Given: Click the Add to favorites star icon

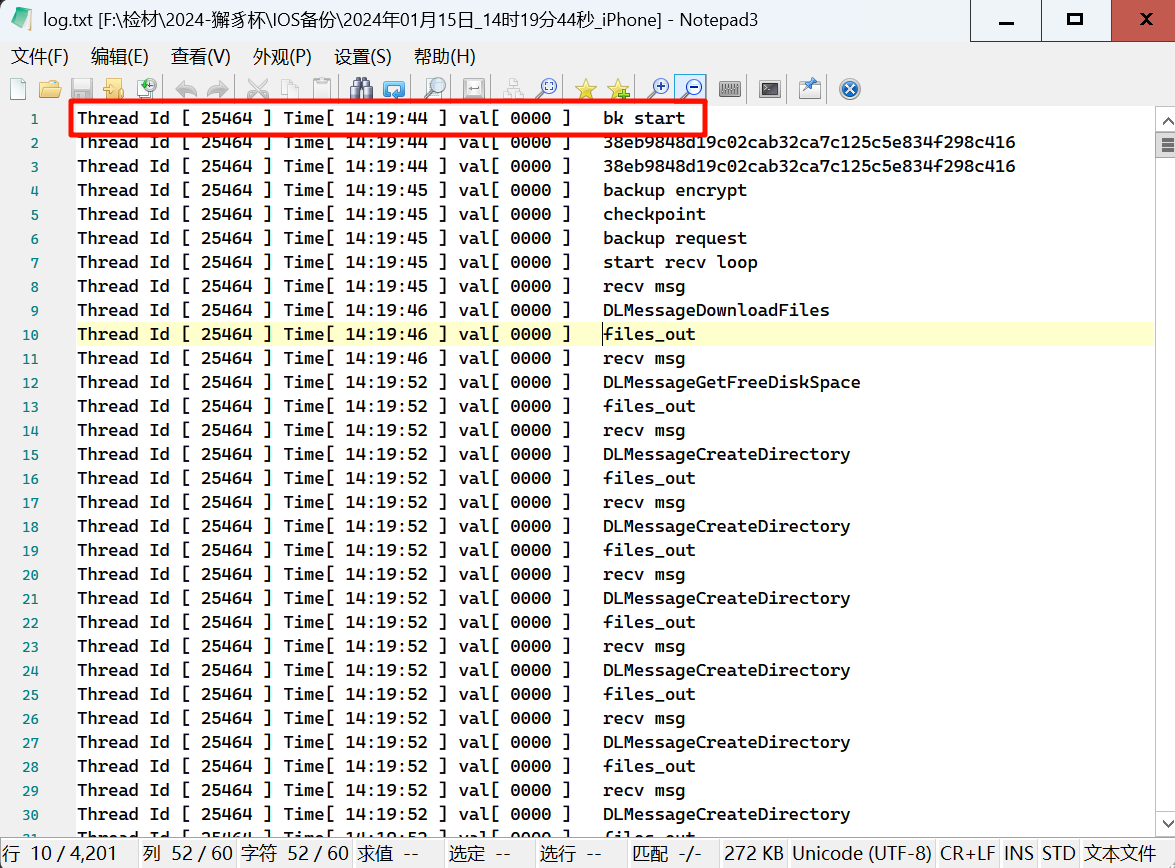Looking at the screenshot, I should 618,89.
